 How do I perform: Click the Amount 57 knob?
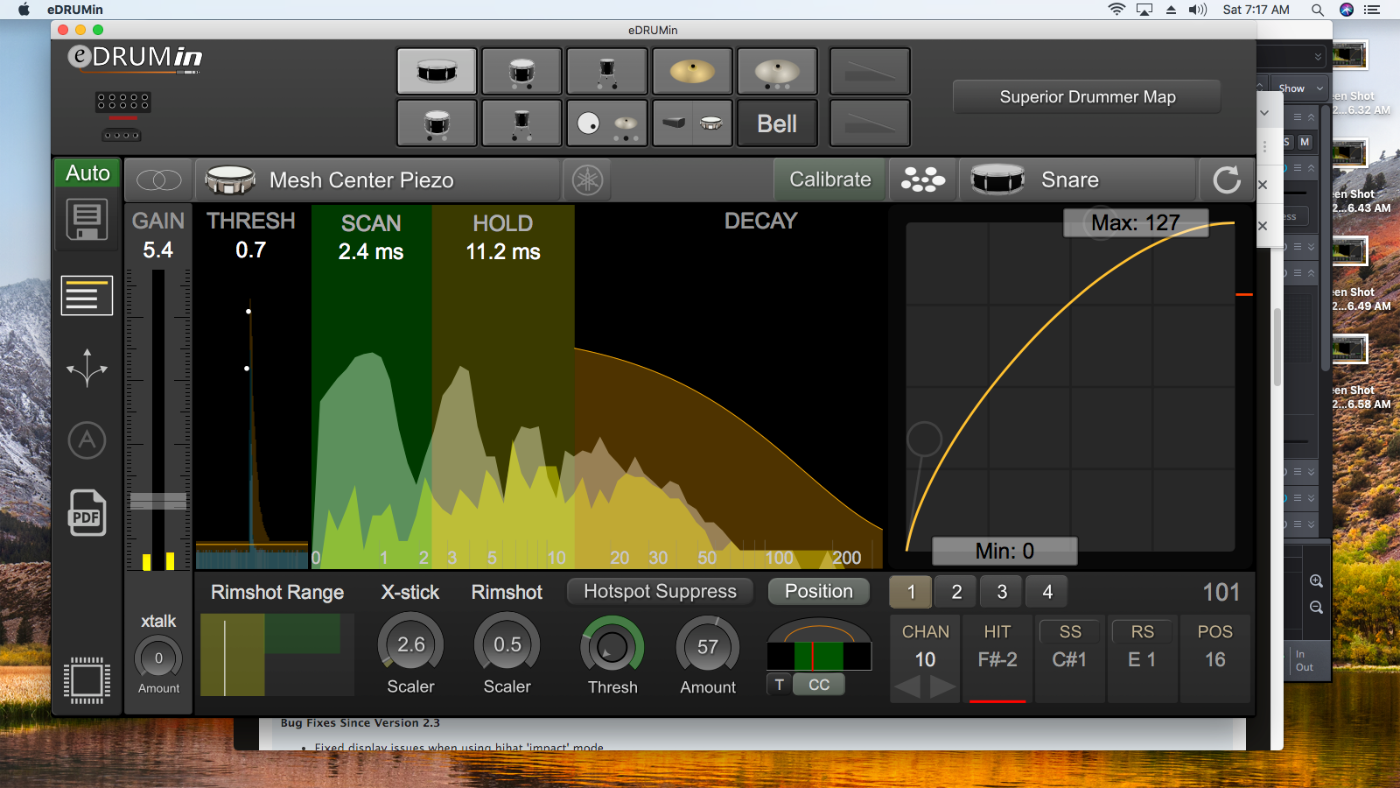pos(708,647)
